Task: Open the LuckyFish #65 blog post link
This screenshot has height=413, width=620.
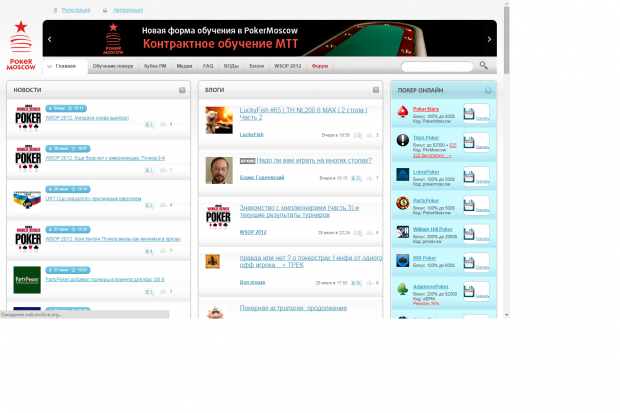Action: (x=303, y=114)
